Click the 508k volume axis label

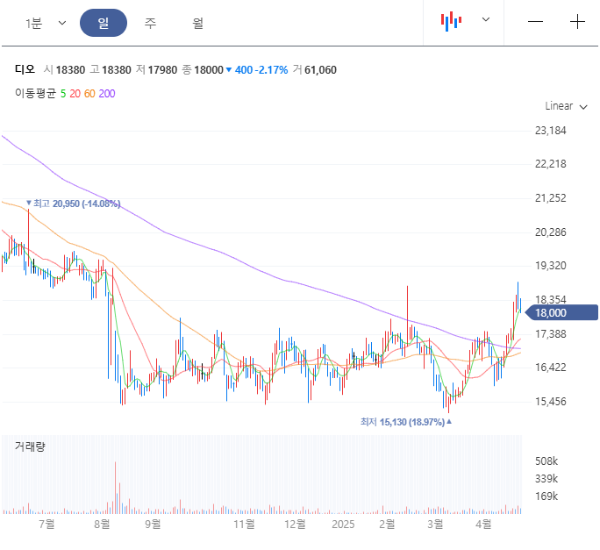click(546, 461)
